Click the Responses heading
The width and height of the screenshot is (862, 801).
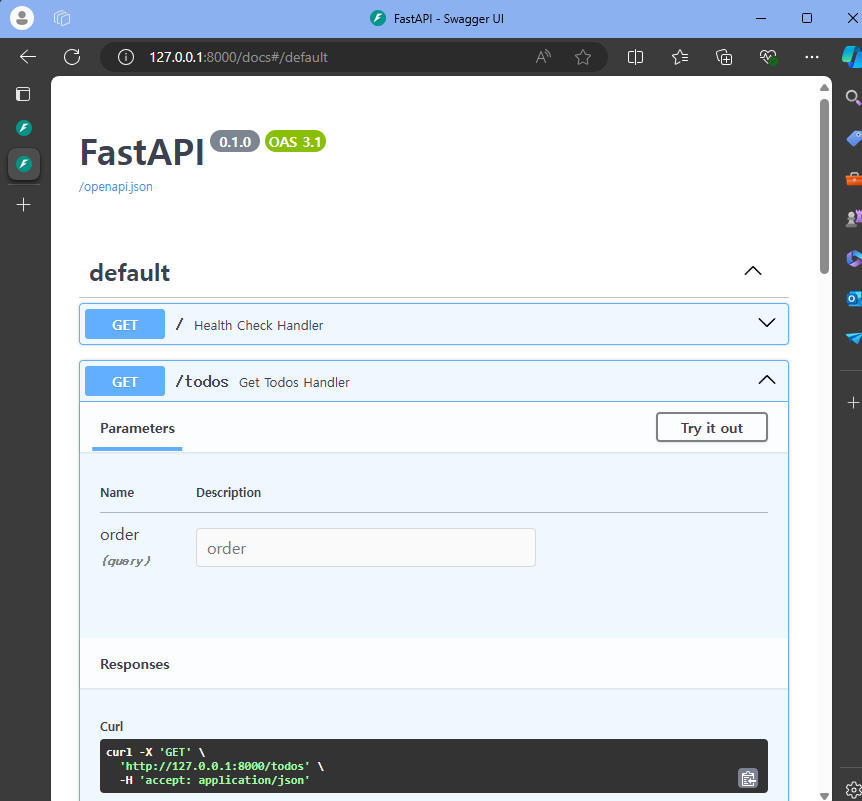click(135, 664)
